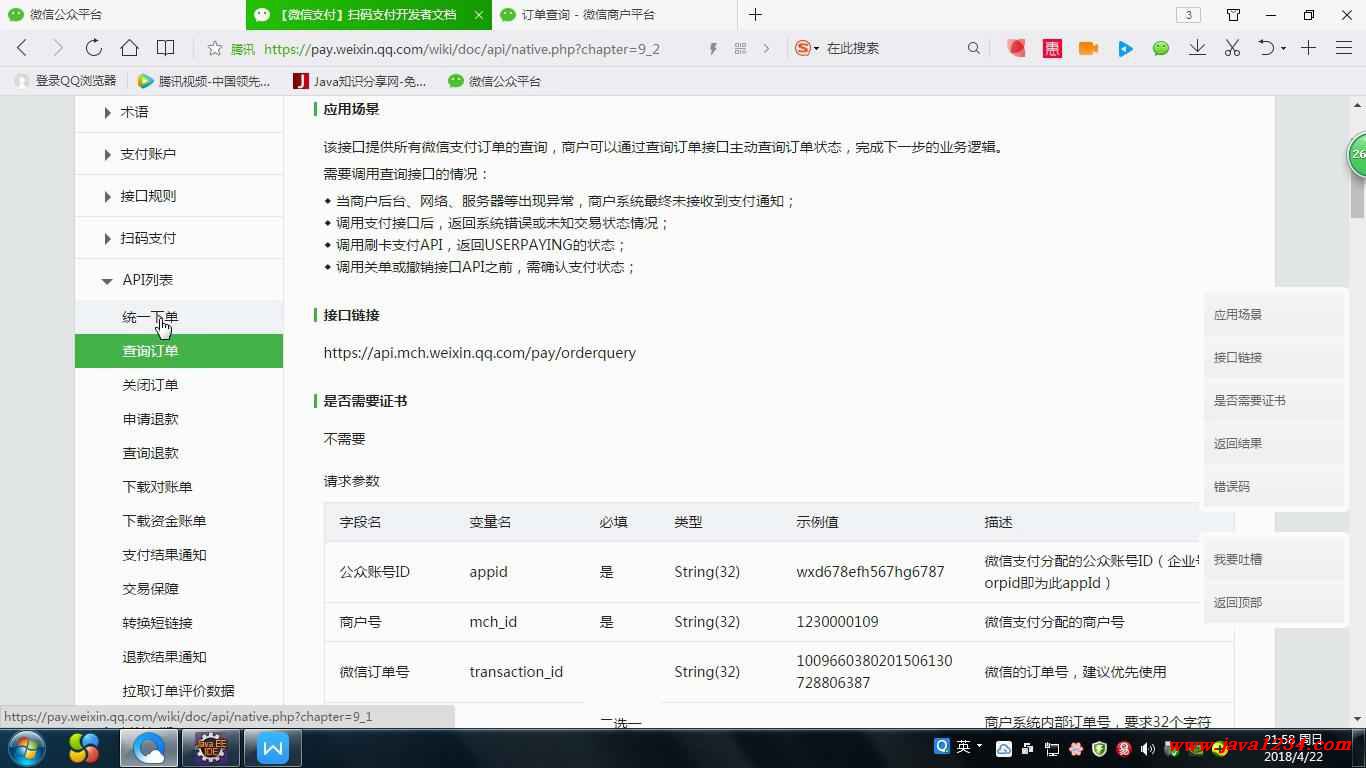Open the 登录QQ浏览器 bookmark
Image resolution: width=1366 pixels, height=768 pixels.
[65, 81]
